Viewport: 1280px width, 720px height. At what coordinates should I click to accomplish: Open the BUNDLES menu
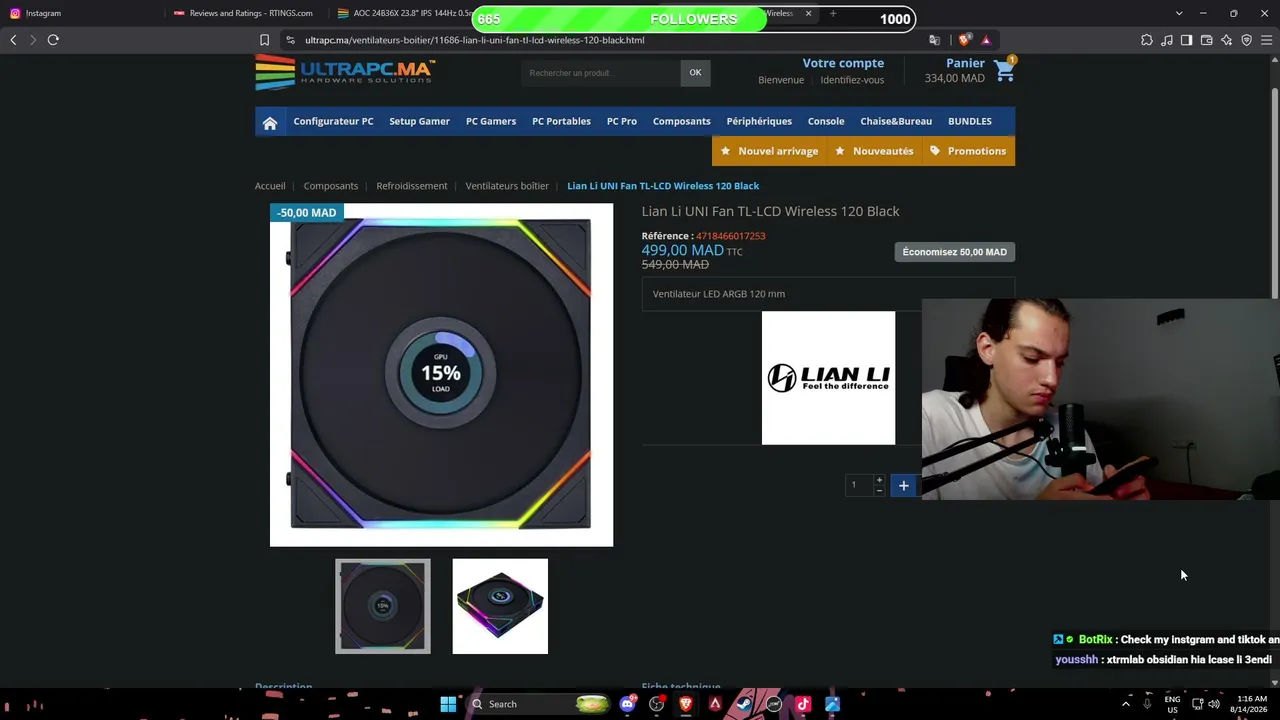point(970,122)
